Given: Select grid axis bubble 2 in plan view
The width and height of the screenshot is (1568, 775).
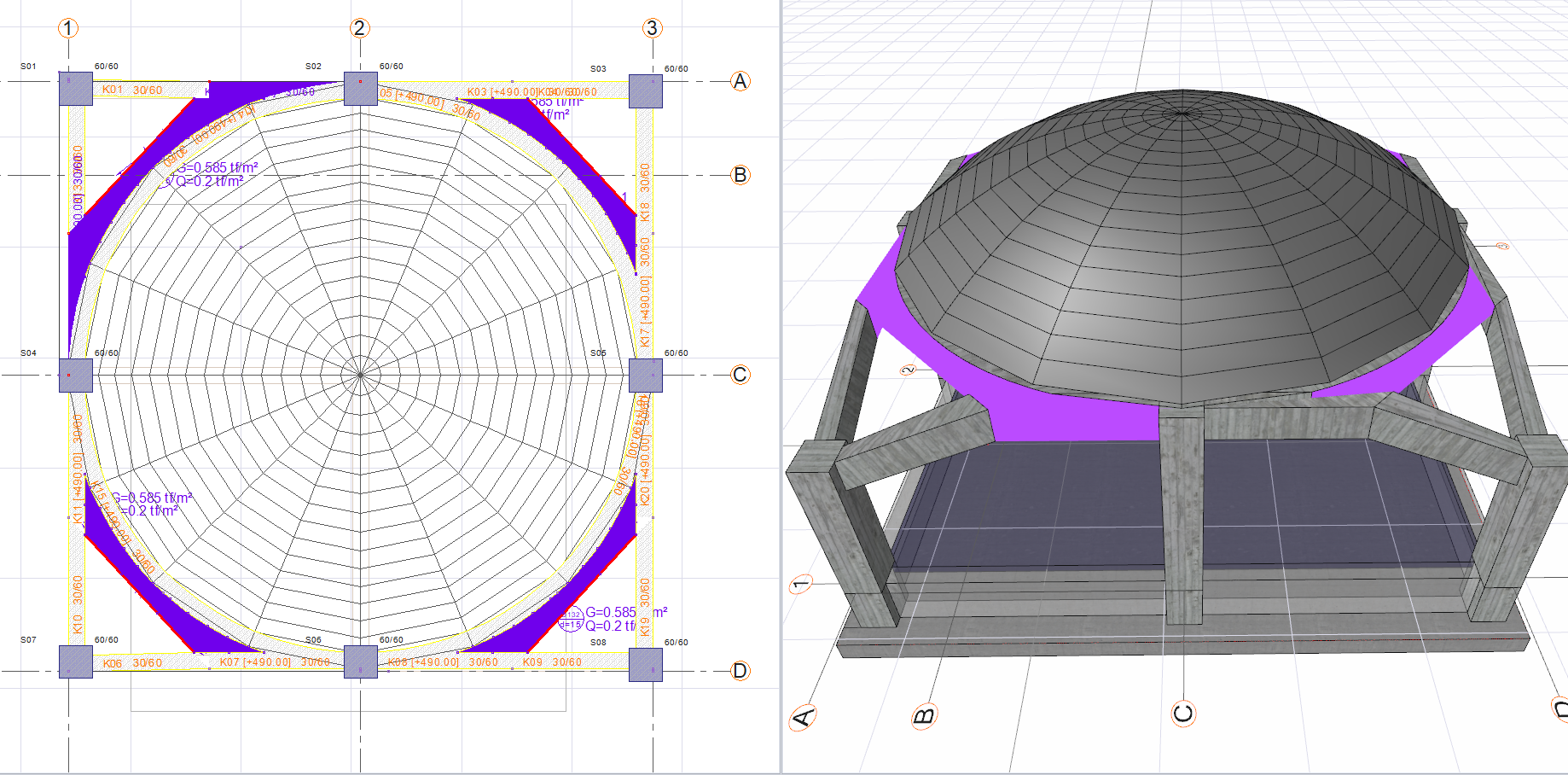Looking at the screenshot, I should [359, 28].
